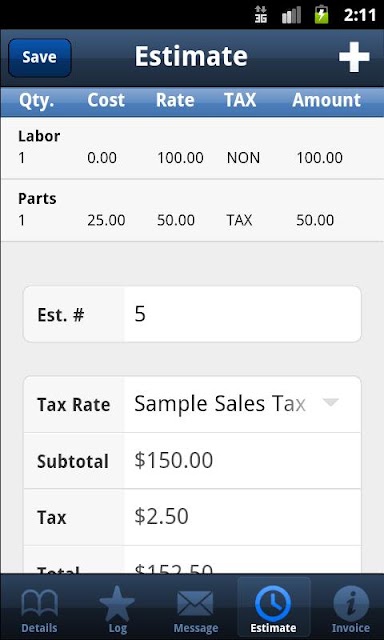Image resolution: width=384 pixels, height=640 pixels.
Task: Expand the Tax Rate dropdown arrow
Action: pyautogui.click(x=331, y=403)
